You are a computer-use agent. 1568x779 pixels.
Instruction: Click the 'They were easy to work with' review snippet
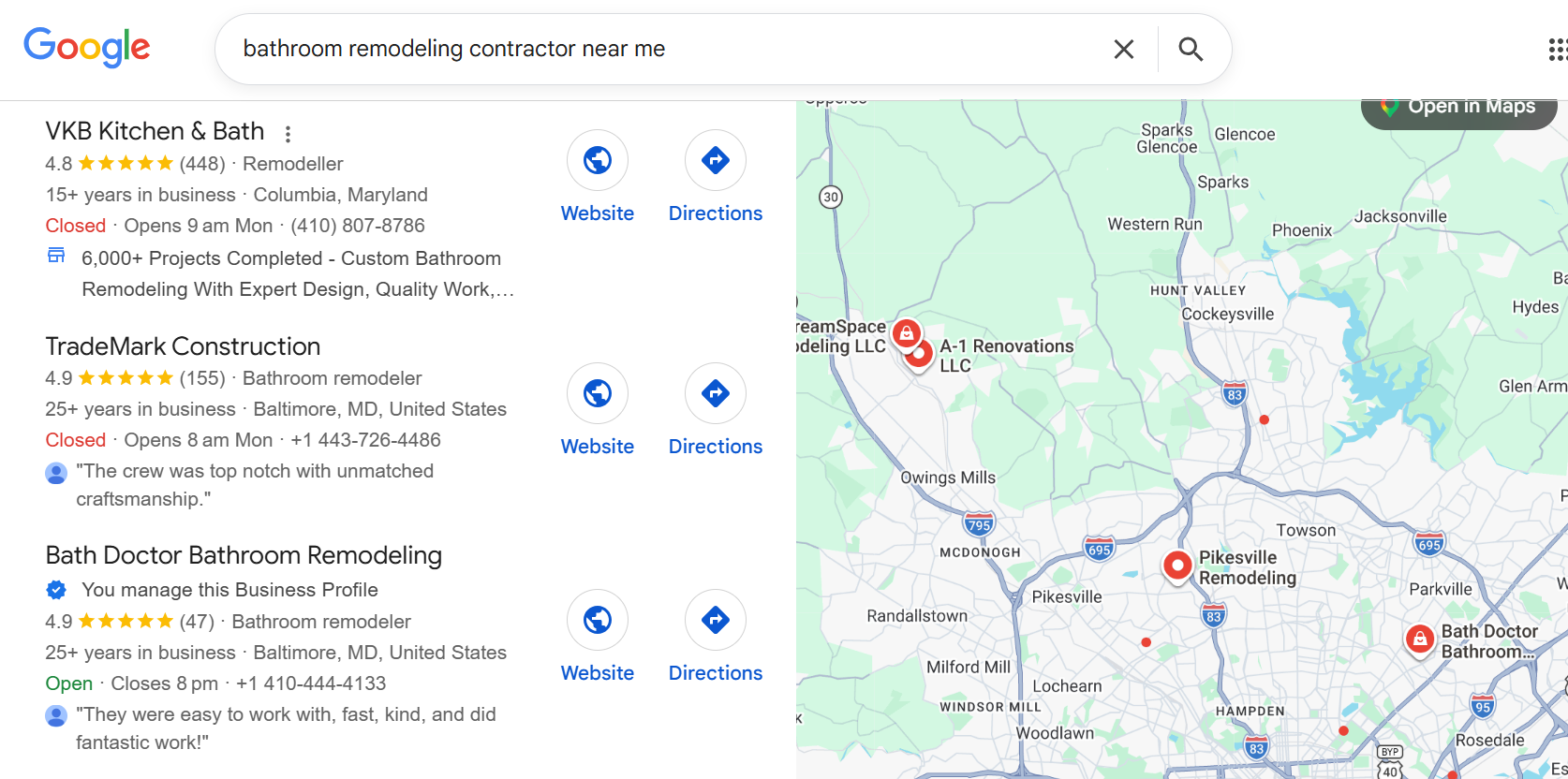(286, 728)
